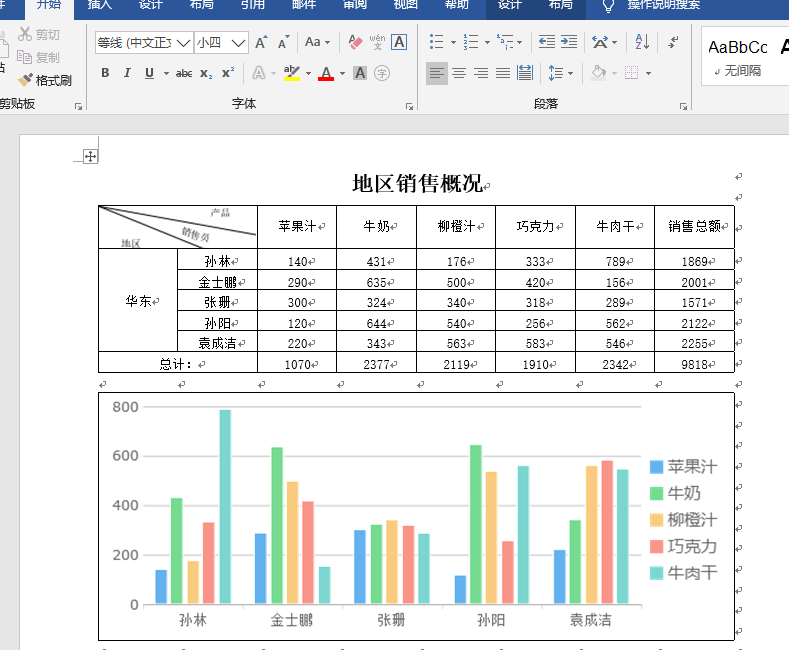The image size is (789, 650).
Task: Decrease font size with shrink font icon
Action: pos(284,42)
